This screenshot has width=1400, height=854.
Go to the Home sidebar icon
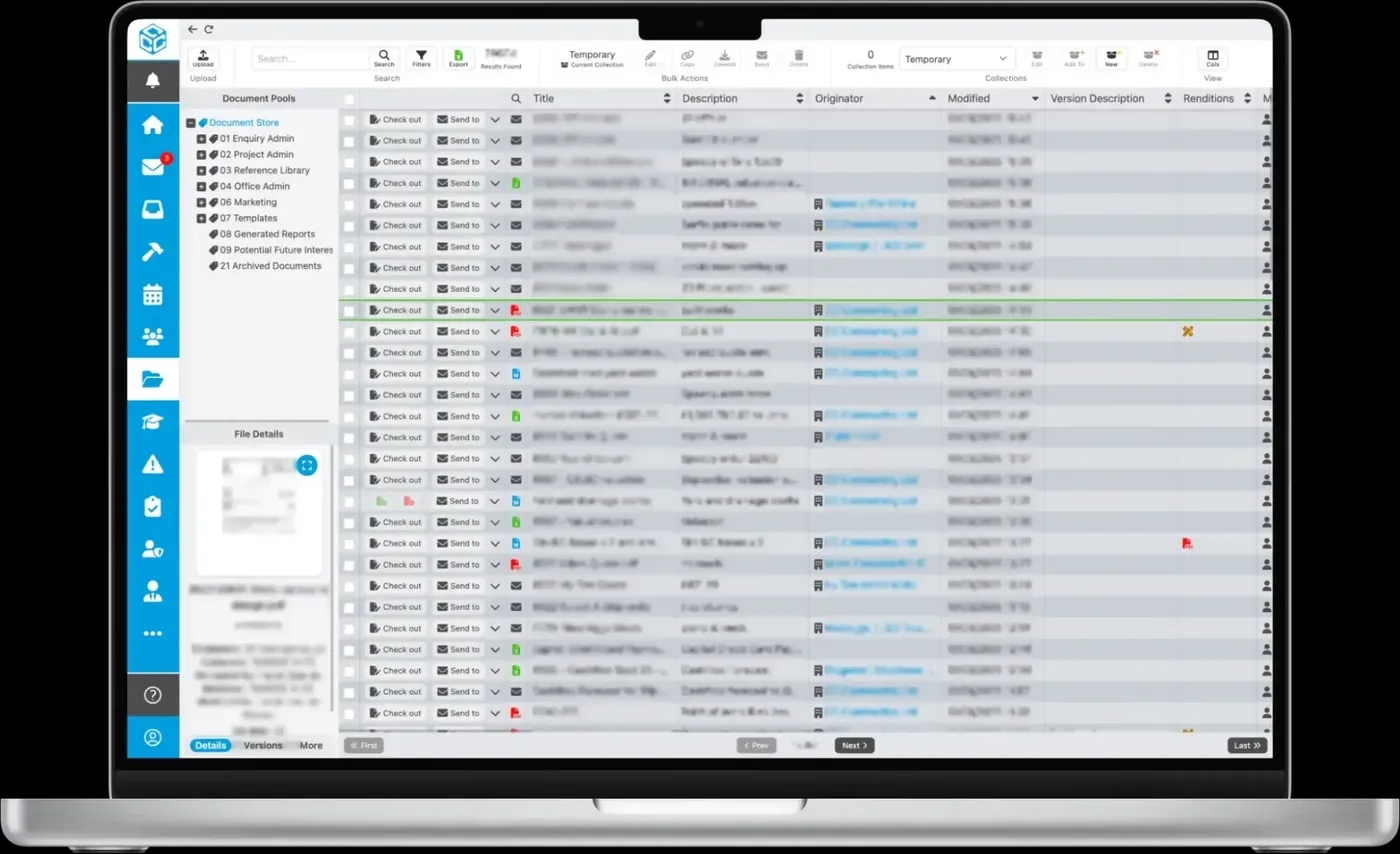[153, 125]
